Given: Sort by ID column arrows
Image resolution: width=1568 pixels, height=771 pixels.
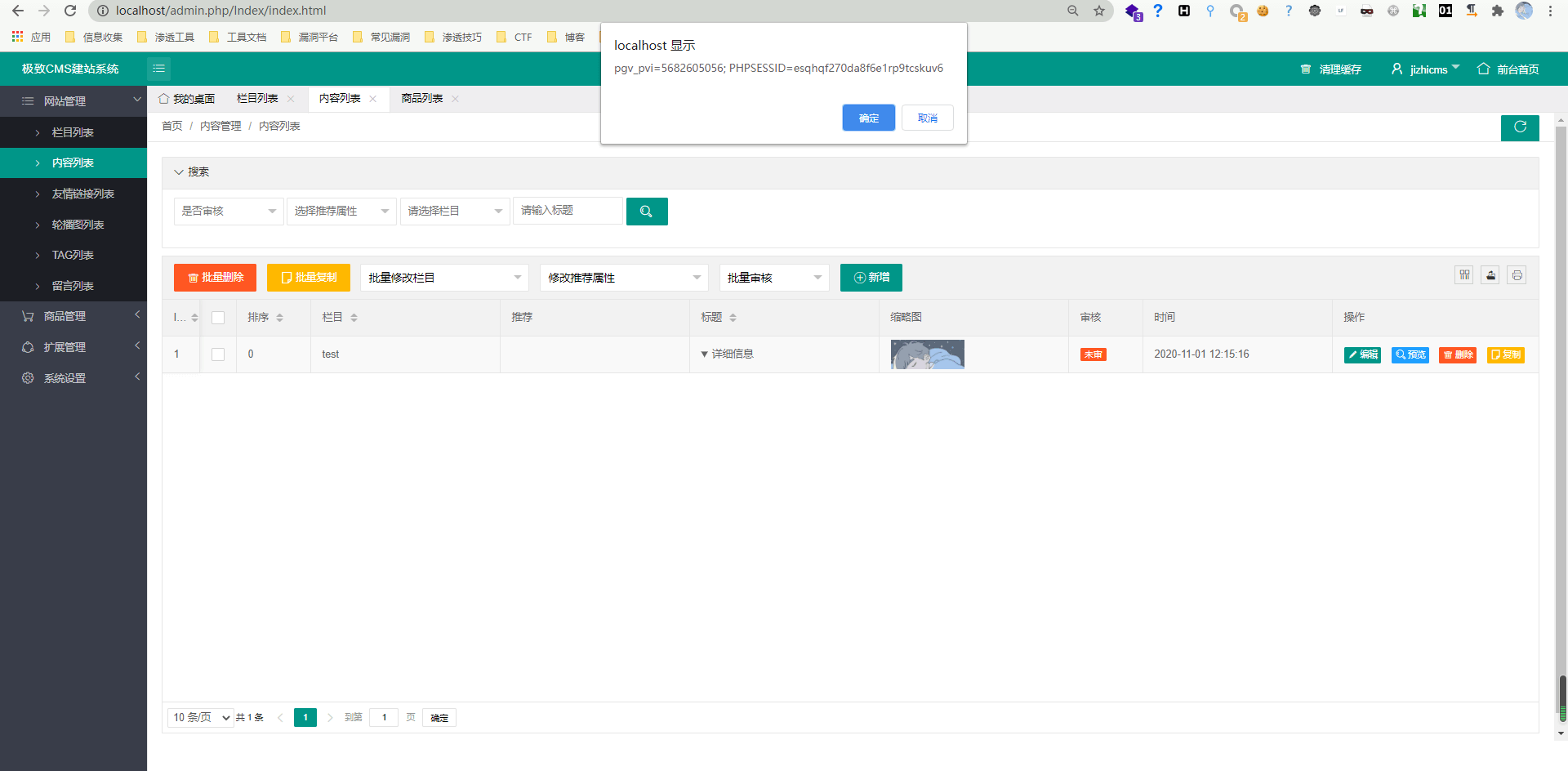Looking at the screenshot, I should [194, 318].
